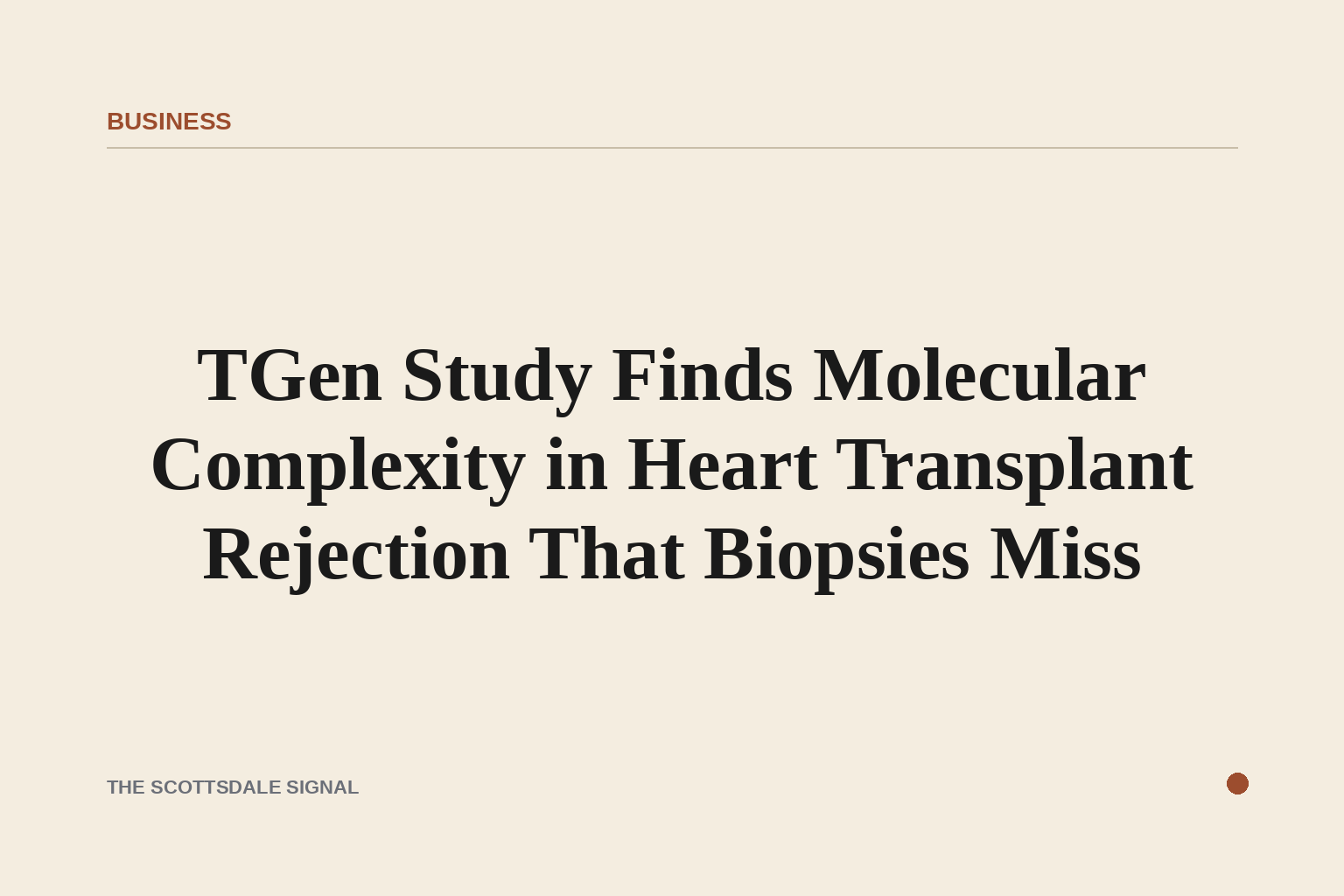Select The Scottsdale Signal publication name
The image size is (1344, 896).
(x=233, y=787)
